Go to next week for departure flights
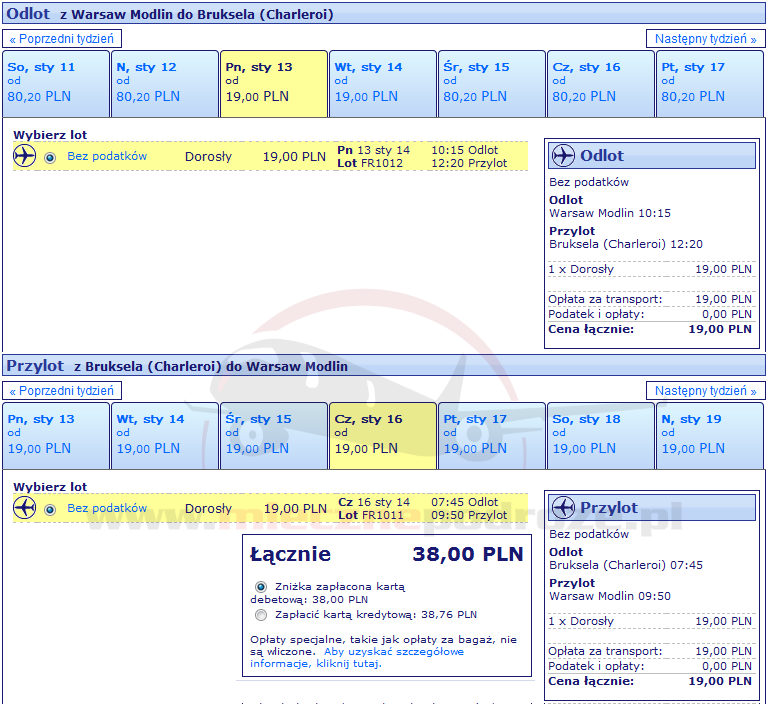 point(705,39)
